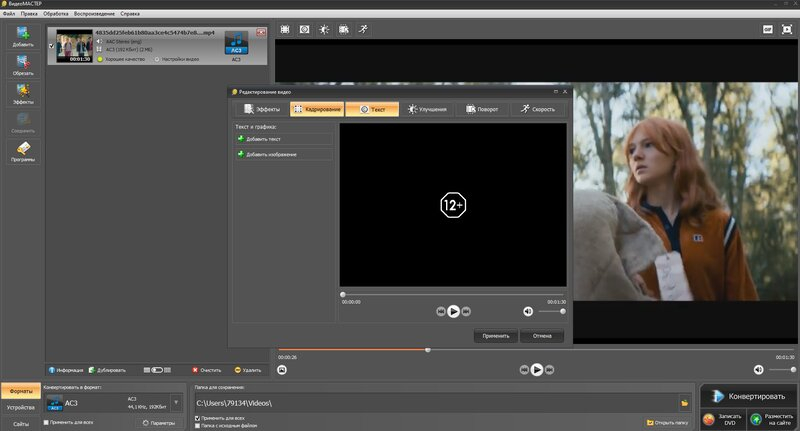
Task: Toggle fullscreen preview icon at top right
Action: 787,30
